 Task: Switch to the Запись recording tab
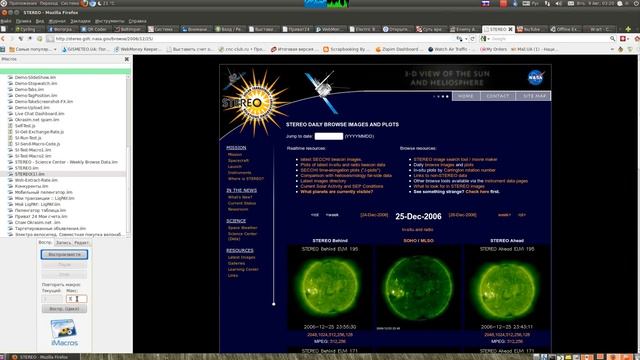[63, 243]
